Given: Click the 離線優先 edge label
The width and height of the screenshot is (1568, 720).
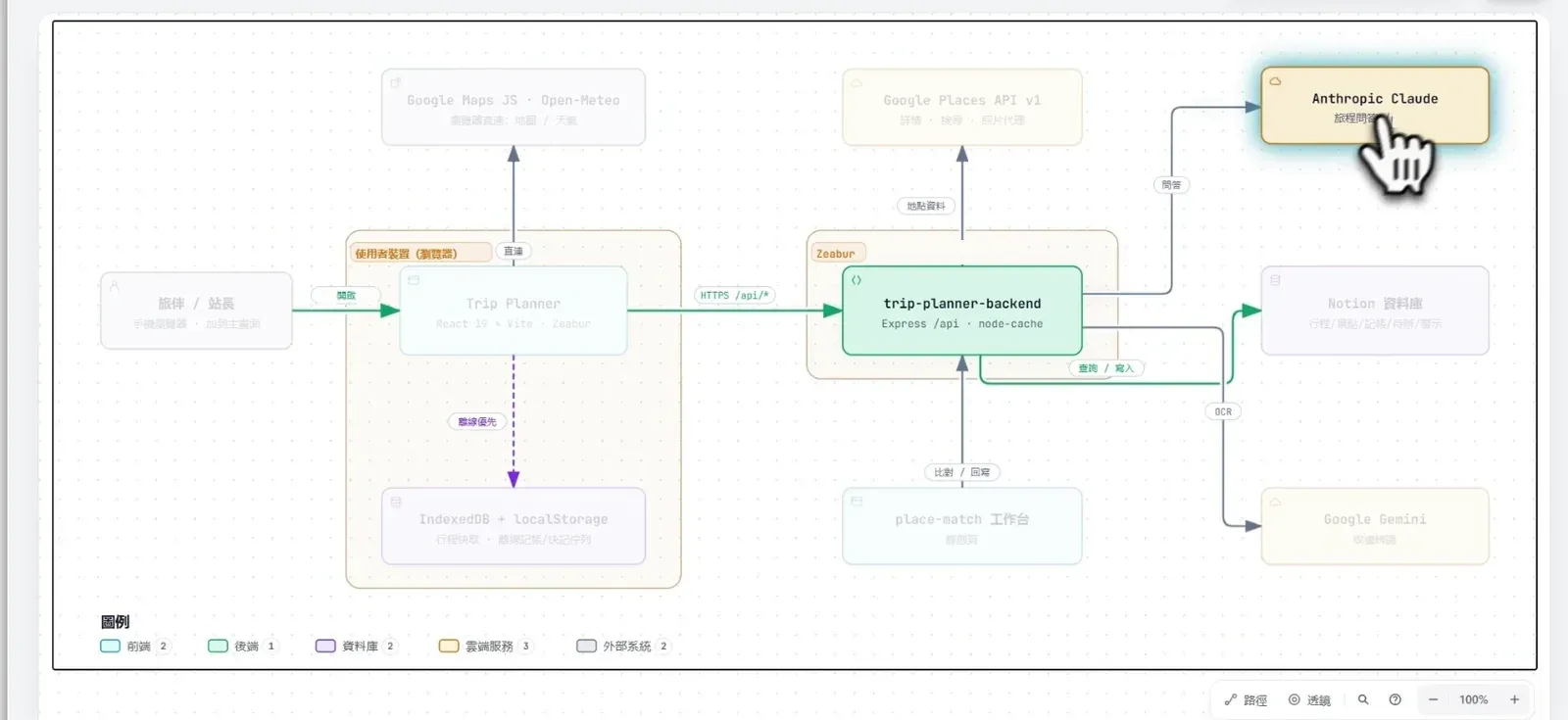Looking at the screenshot, I should [477, 421].
